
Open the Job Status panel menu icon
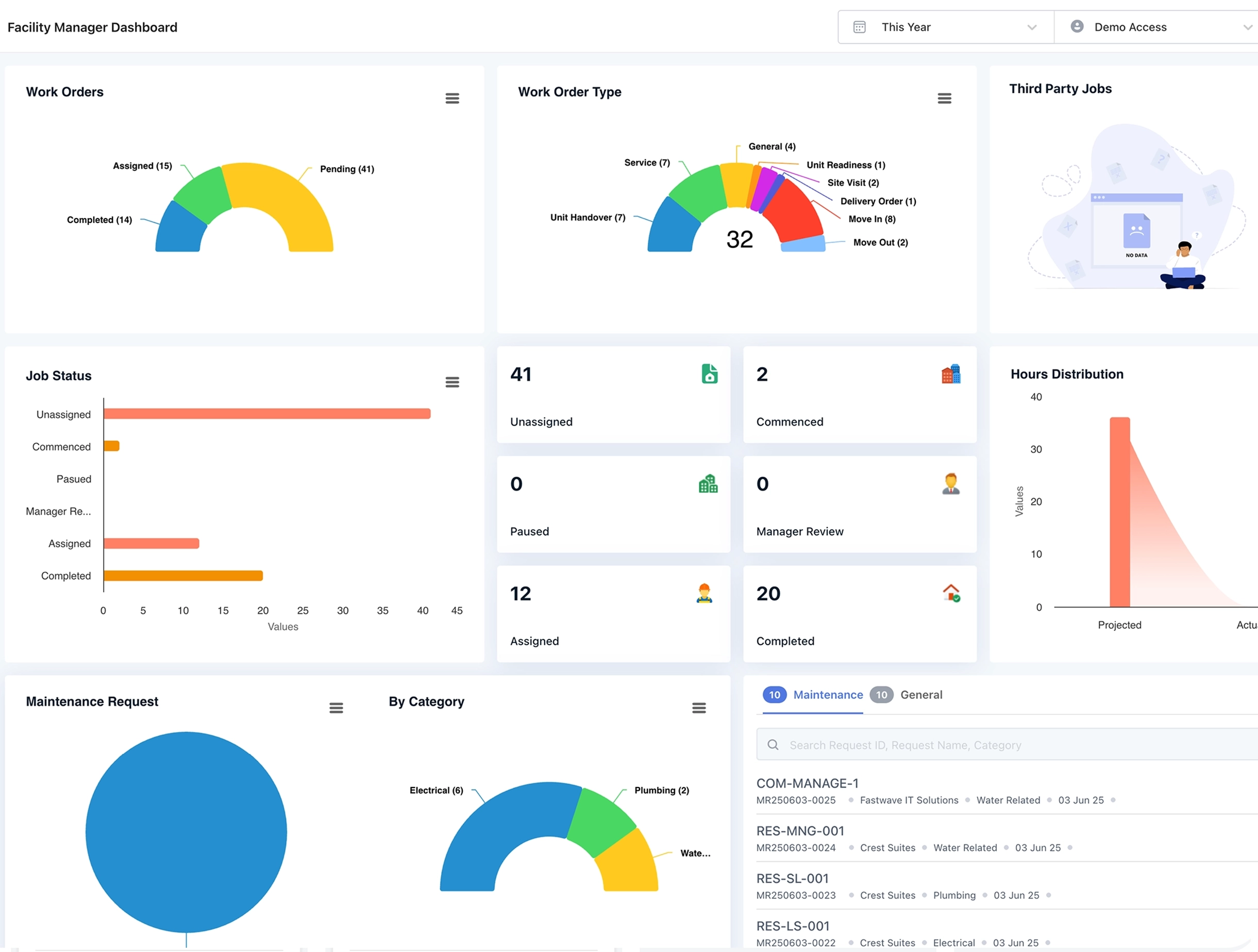click(452, 381)
